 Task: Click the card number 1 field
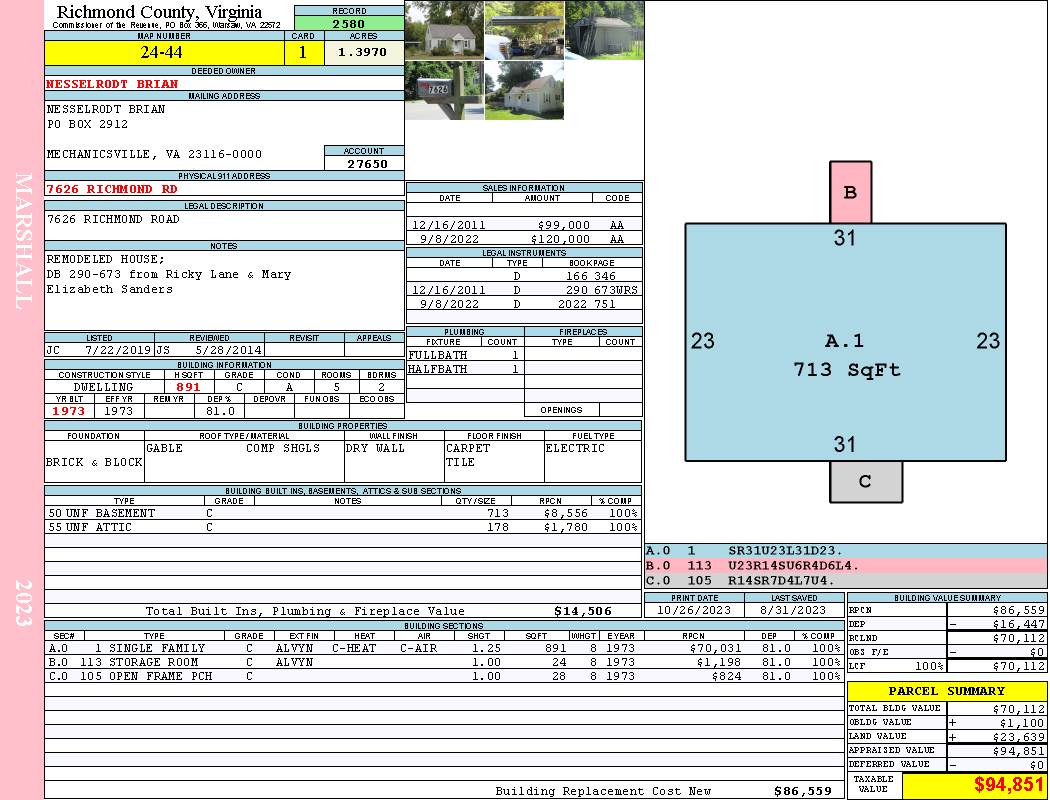point(303,52)
